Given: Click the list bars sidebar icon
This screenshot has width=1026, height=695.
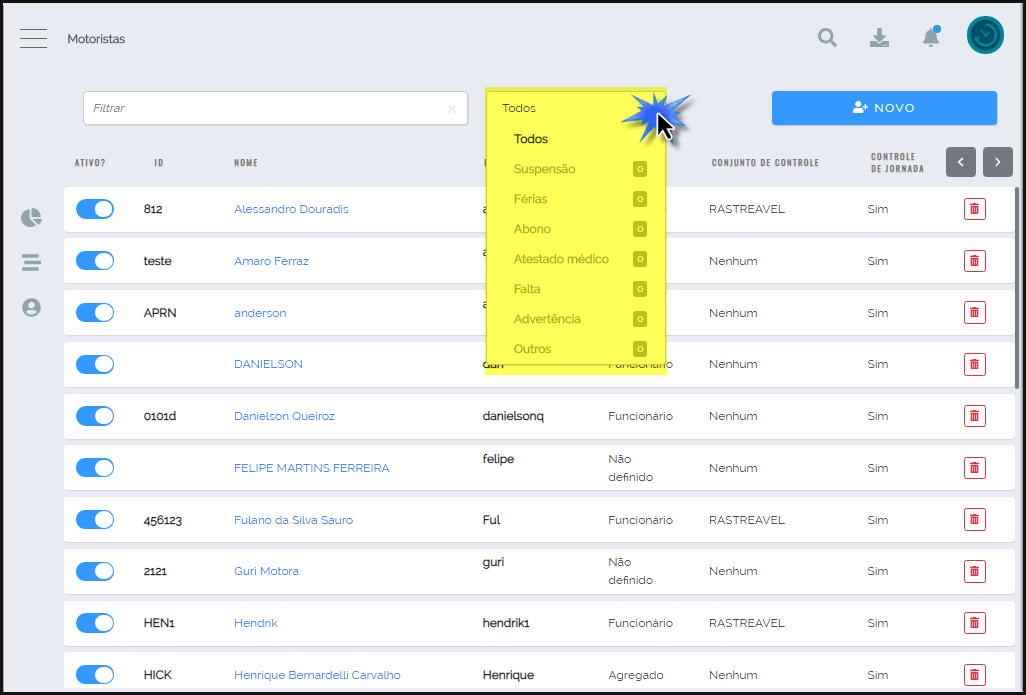Looking at the screenshot, I should click(x=31, y=263).
